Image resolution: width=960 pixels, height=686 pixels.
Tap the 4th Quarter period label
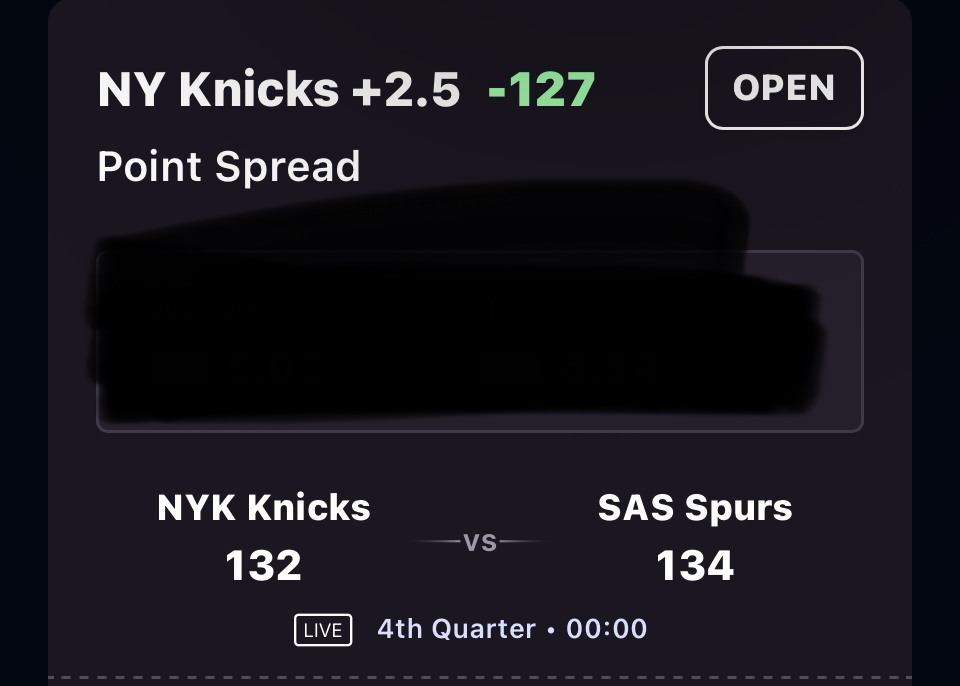pyautogui.click(x=456, y=629)
